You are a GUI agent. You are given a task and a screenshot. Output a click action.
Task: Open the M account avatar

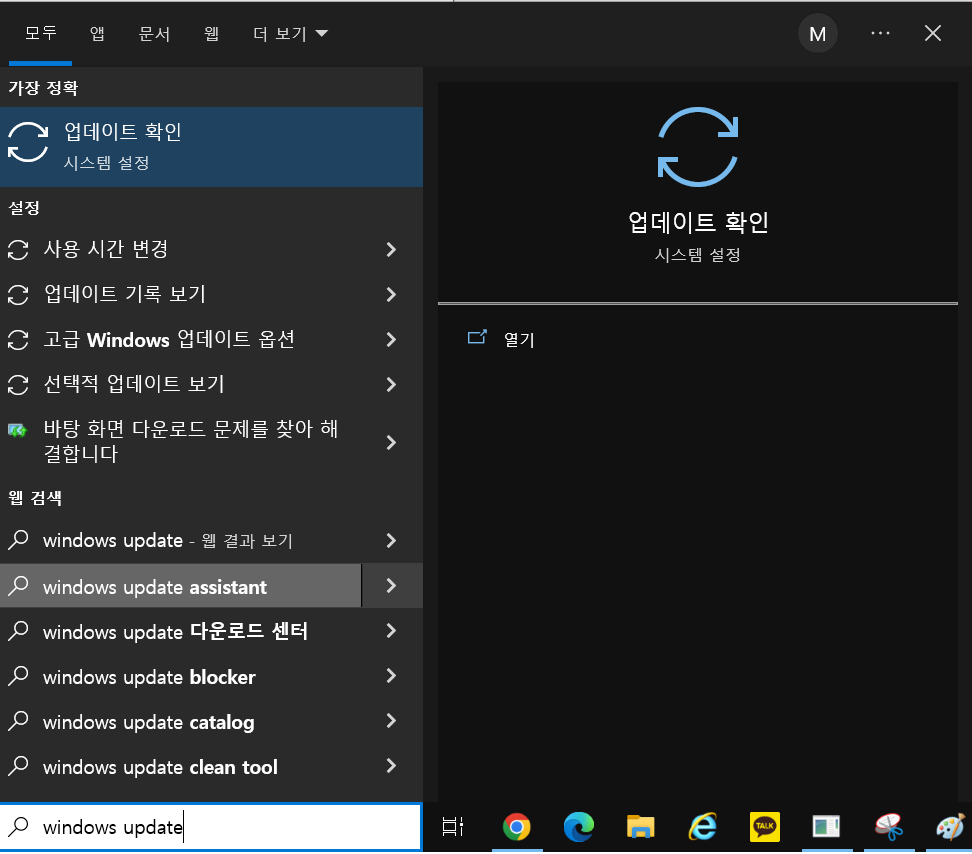(x=818, y=33)
